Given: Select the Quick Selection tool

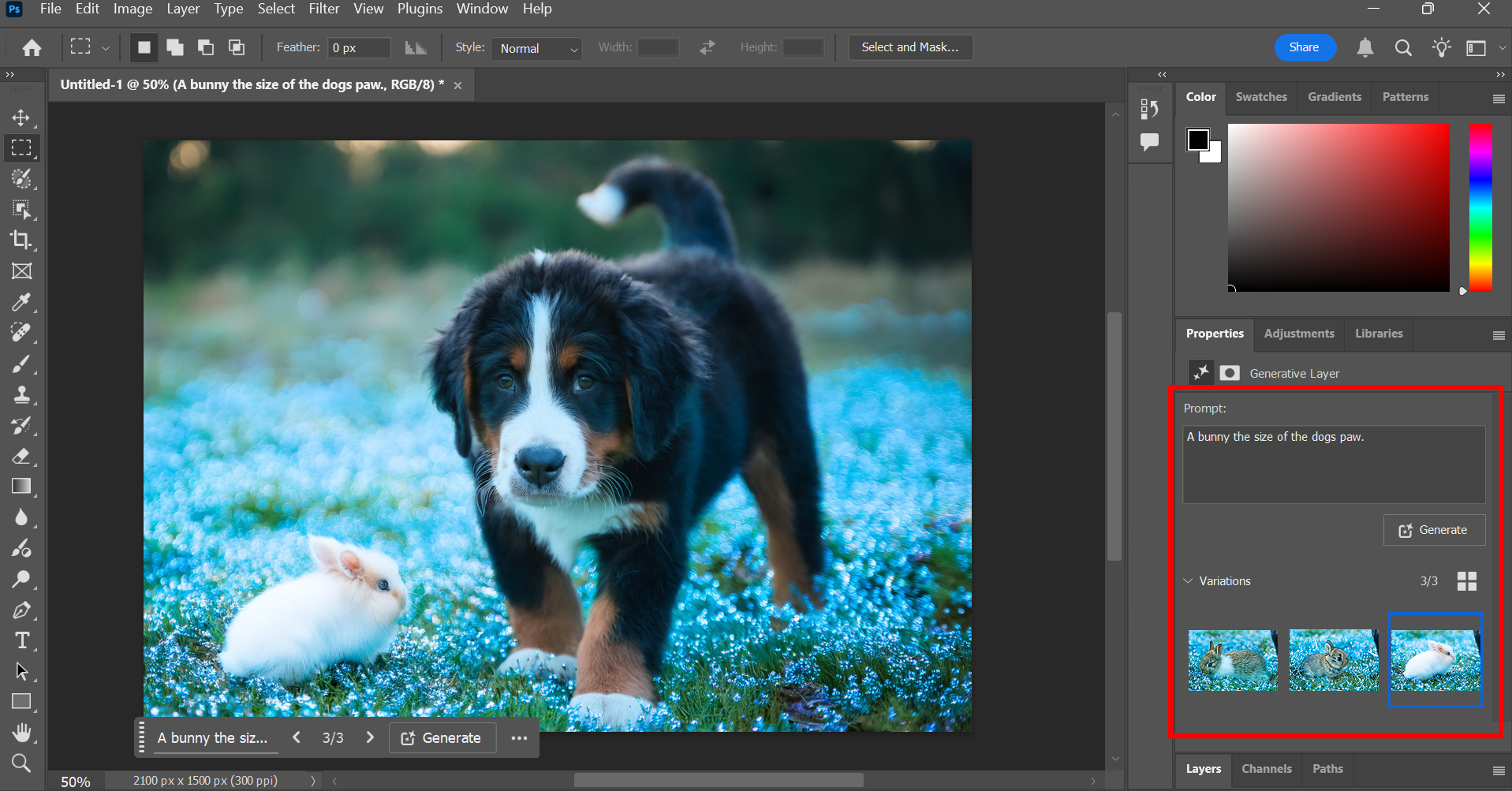Looking at the screenshot, I should [21, 178].
